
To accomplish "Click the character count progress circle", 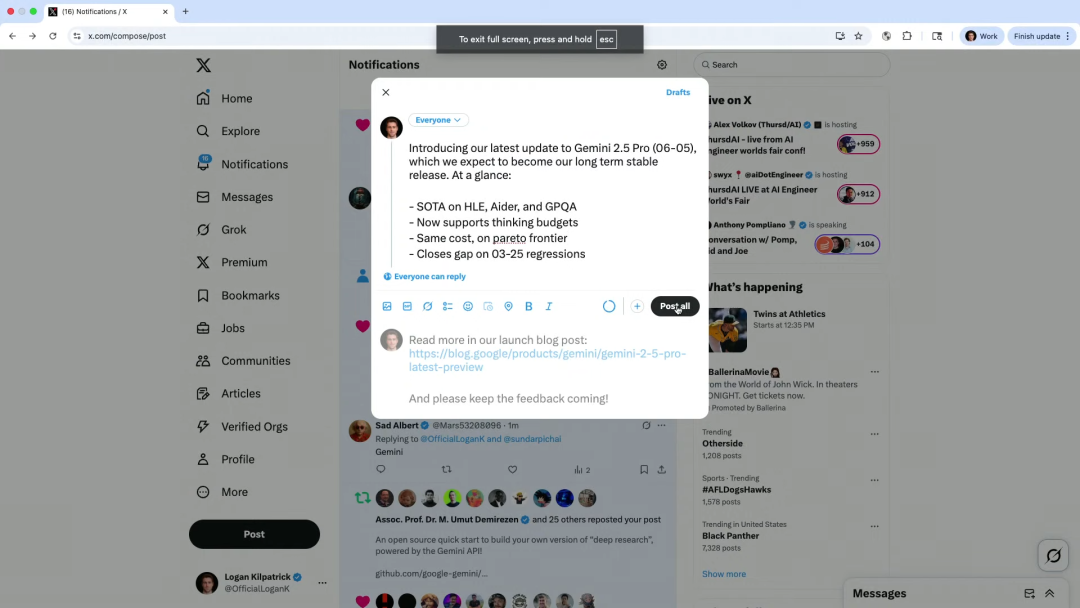I will [x=609, y=306].
